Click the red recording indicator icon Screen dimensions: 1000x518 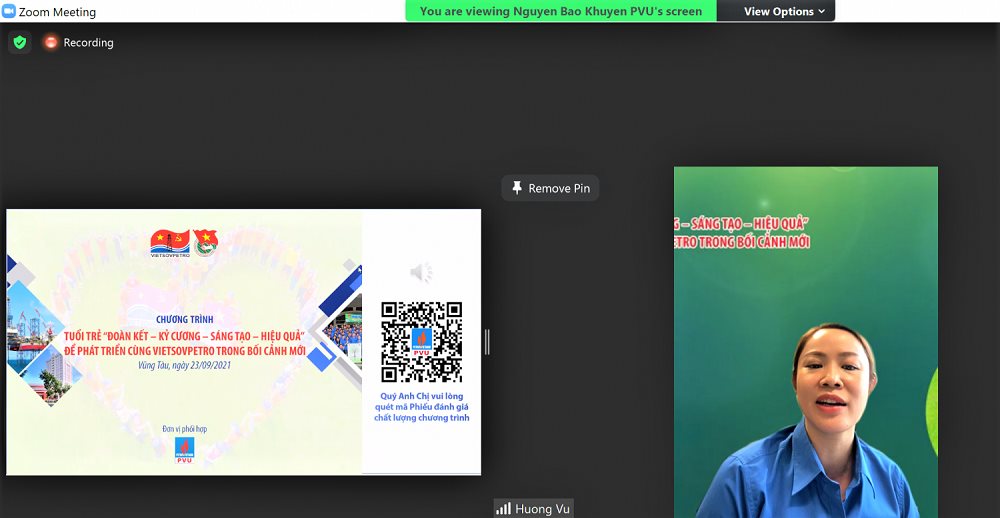(50, 43)
